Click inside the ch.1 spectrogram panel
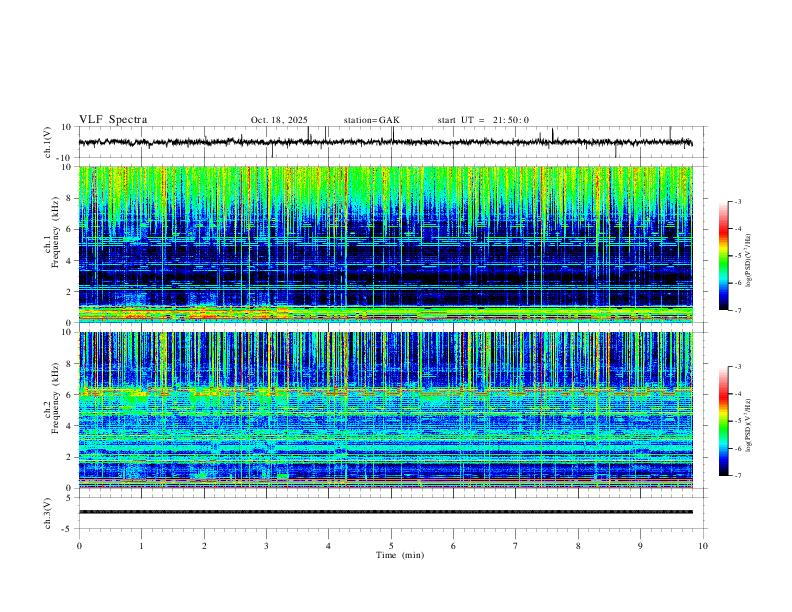 [385, 244]
